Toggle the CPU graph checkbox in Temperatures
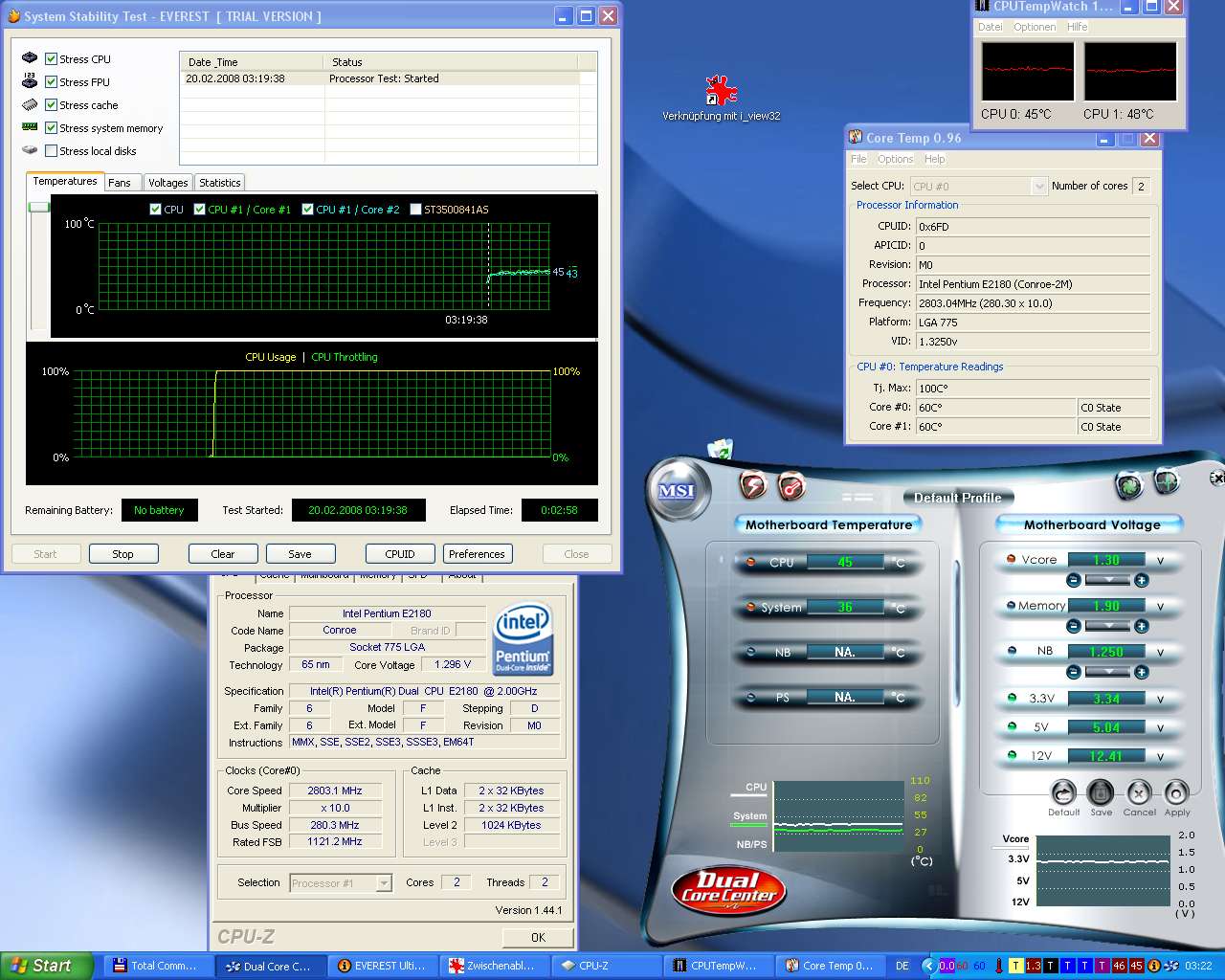Viewport: 1225px width, 980px height. pyautogui.click(x=156, y=210)
